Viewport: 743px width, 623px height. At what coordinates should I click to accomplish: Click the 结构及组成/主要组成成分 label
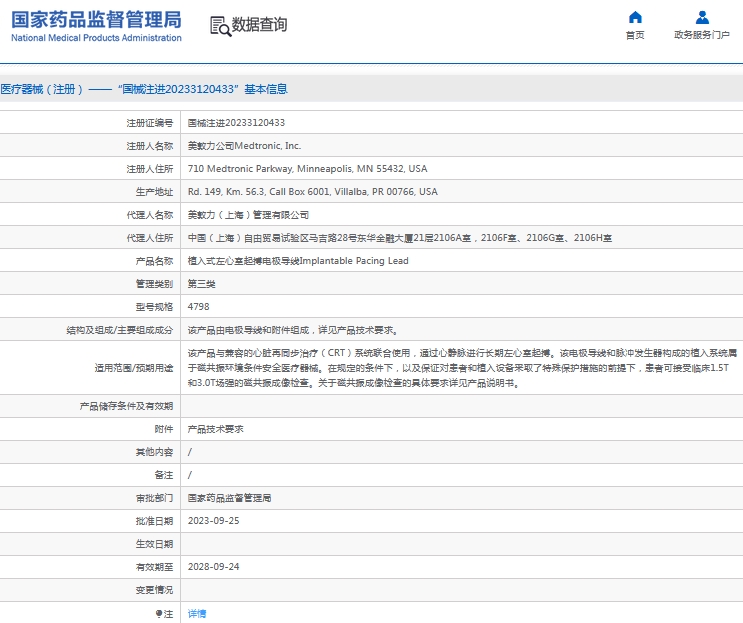[x=120, y=330]
